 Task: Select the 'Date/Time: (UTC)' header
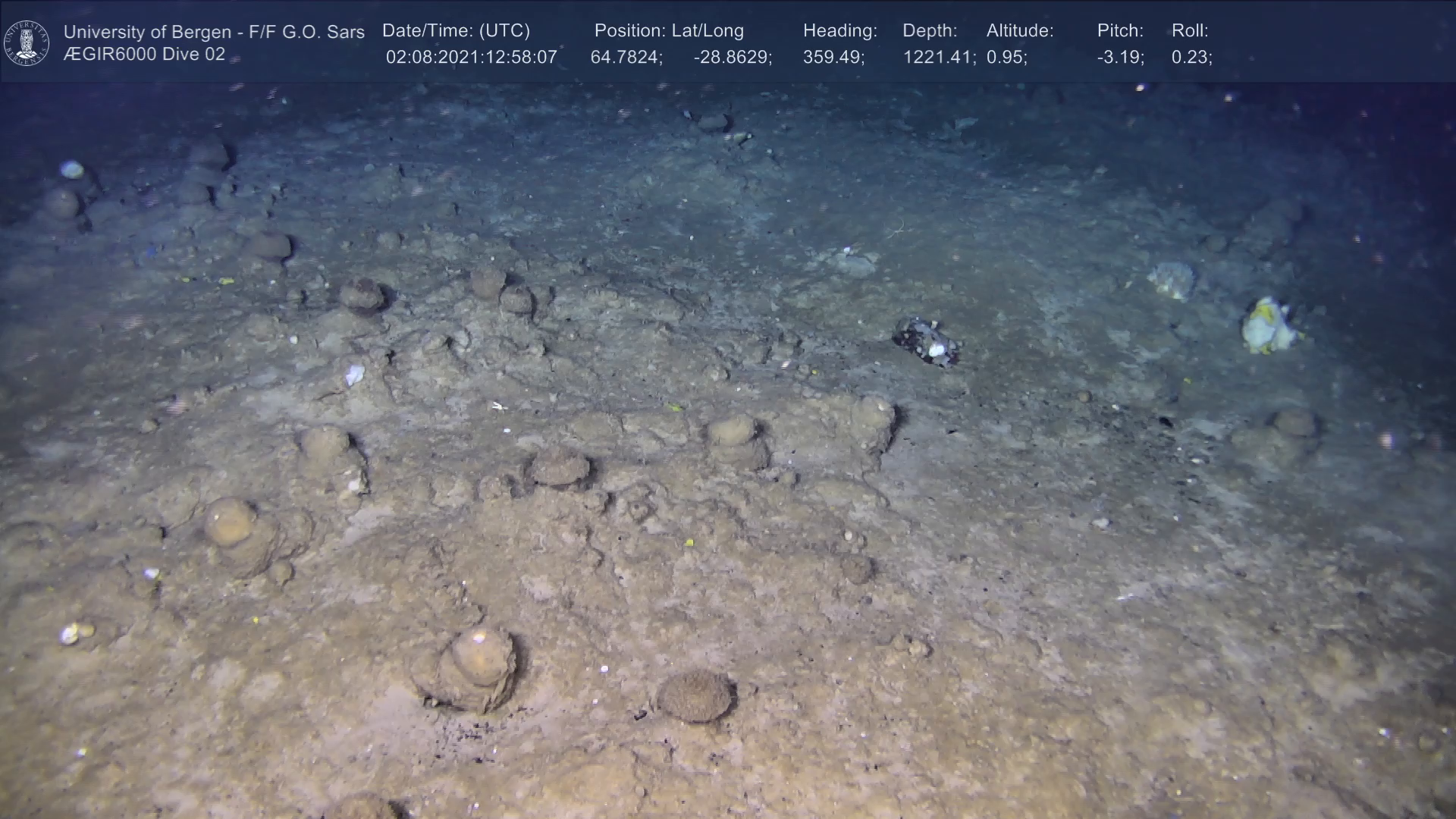pos(456,31)
